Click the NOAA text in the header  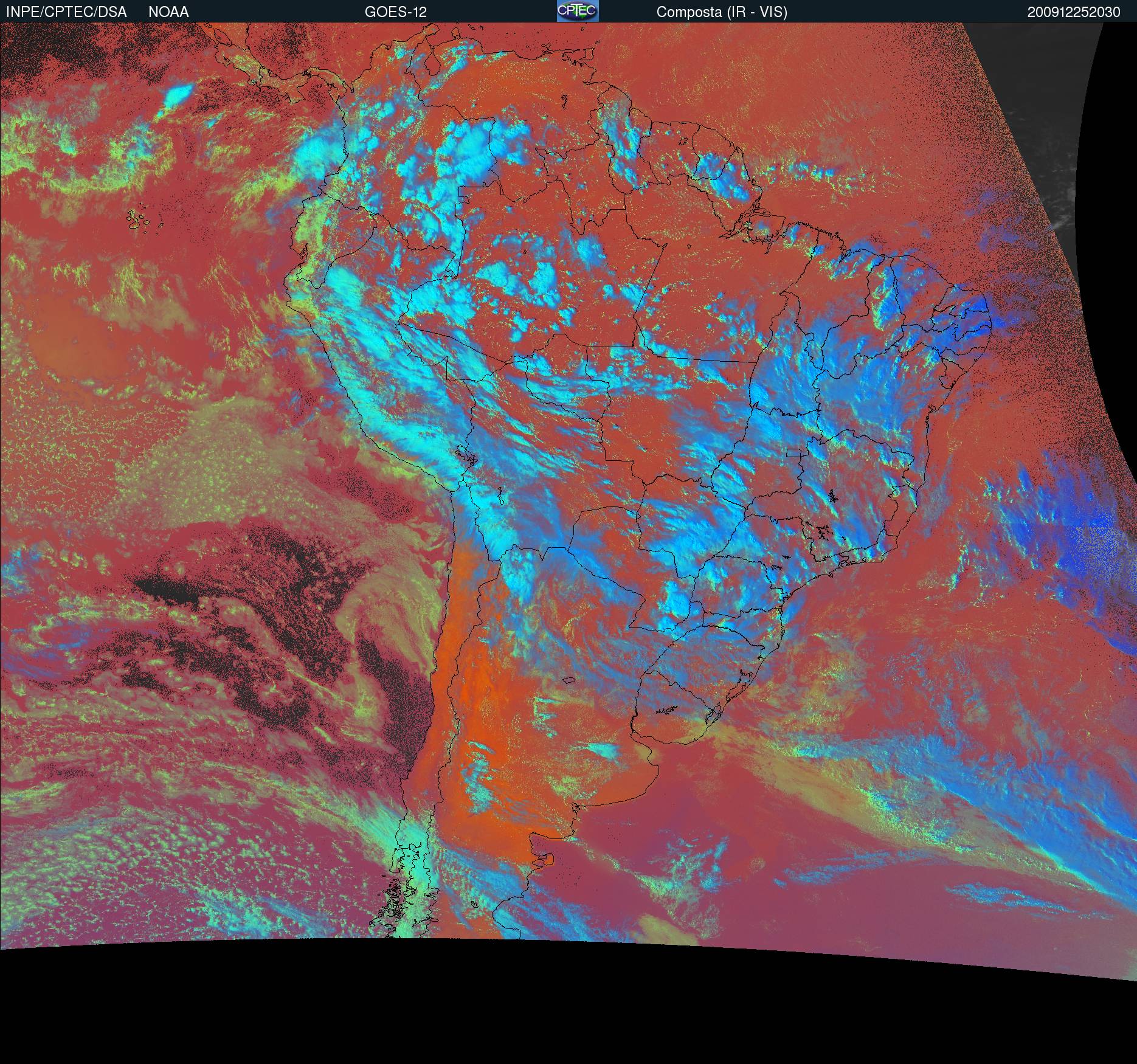[168, 12]
